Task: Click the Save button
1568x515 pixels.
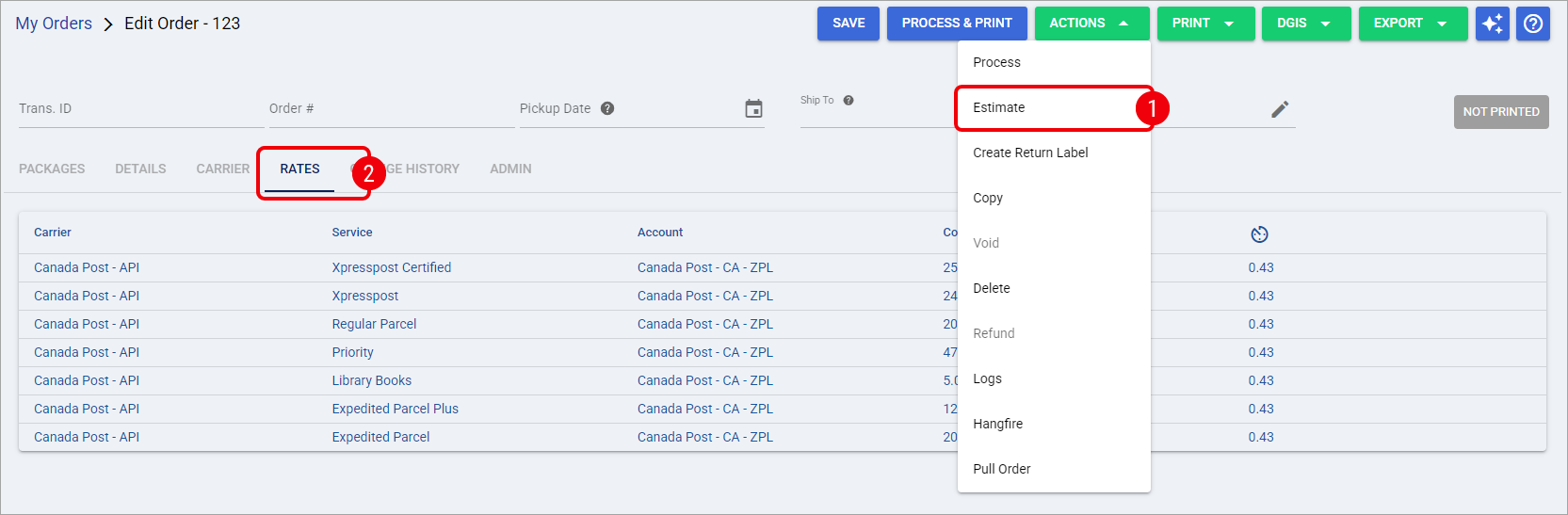Action: [849, 24]
